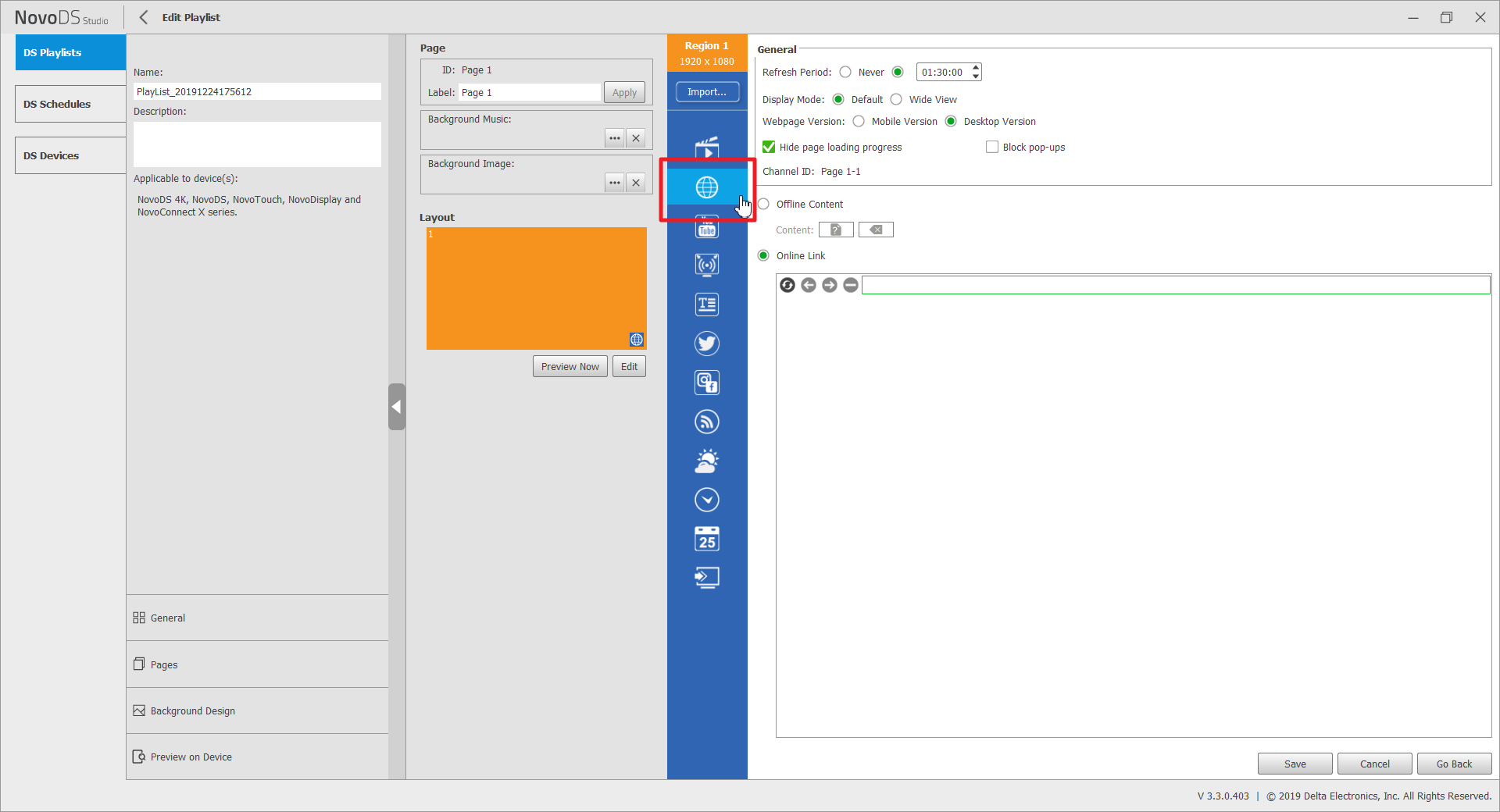Select the Offline Content option
Image resolution: width=1500 pixels, height=812 pixels.
coord(763,204)
